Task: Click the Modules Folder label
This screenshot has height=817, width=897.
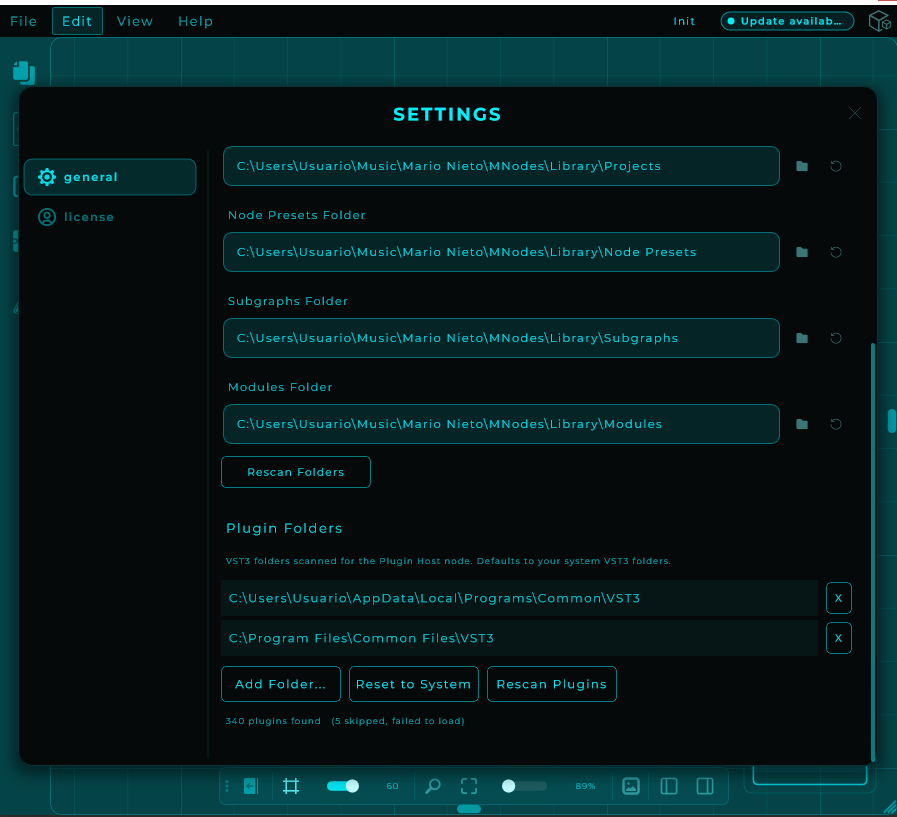Action: click(280, 387)
